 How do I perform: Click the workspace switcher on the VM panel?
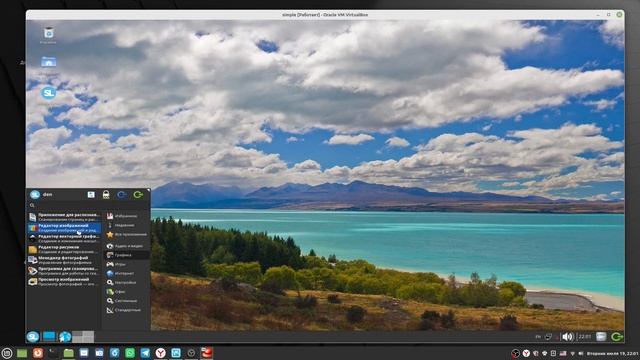tap(83, 337)
